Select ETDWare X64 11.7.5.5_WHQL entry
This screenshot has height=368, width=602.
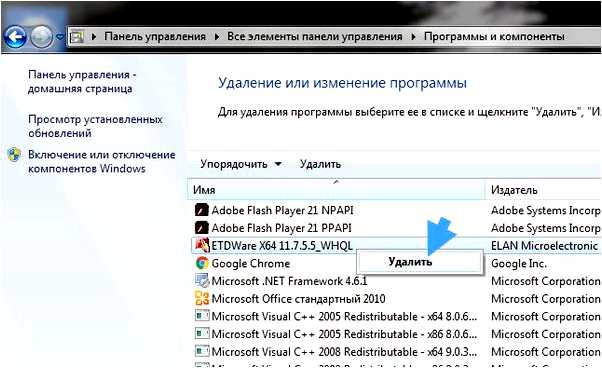coord(282,245)
